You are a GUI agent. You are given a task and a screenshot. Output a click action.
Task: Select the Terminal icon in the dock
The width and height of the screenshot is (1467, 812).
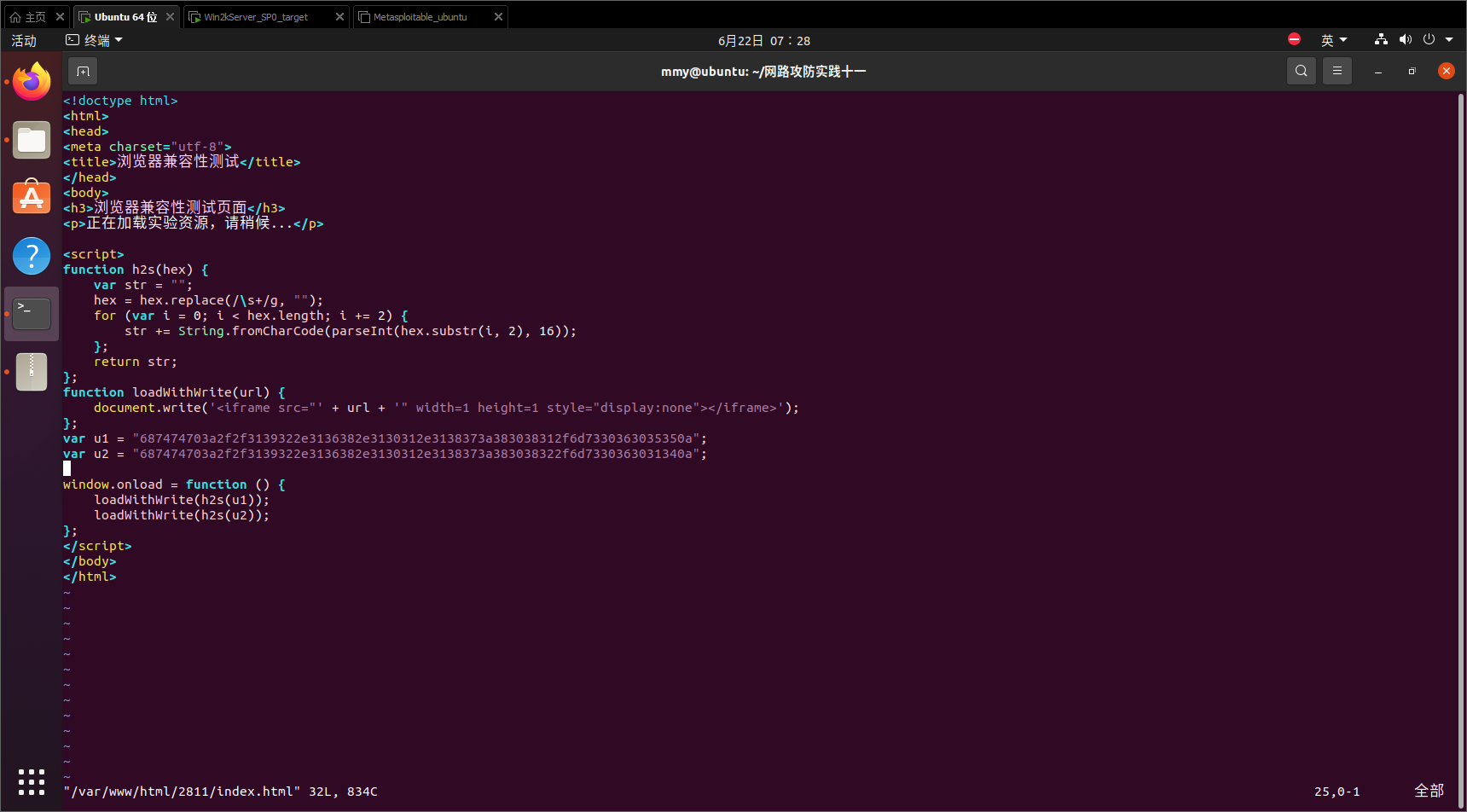tap(32, 314)
